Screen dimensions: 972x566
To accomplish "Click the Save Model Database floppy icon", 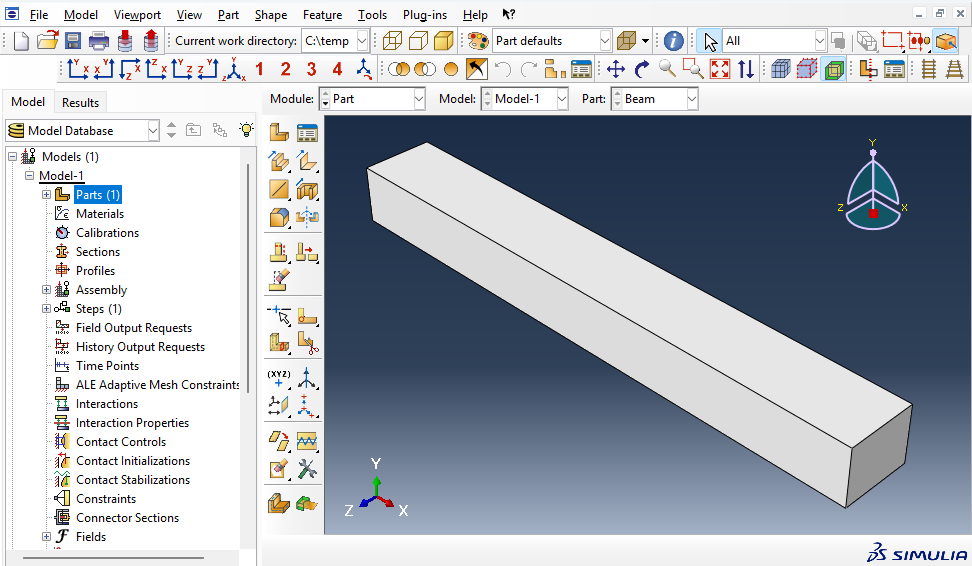I will (73, 41).
